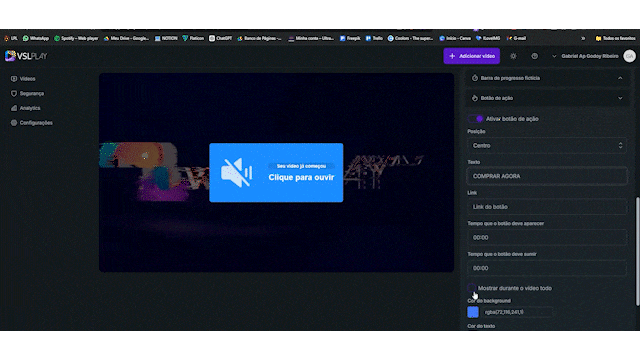Open the G-mail bookmark
Viewport: 640px width, 360px height.
pyautogui.click(x=516, y=38)
